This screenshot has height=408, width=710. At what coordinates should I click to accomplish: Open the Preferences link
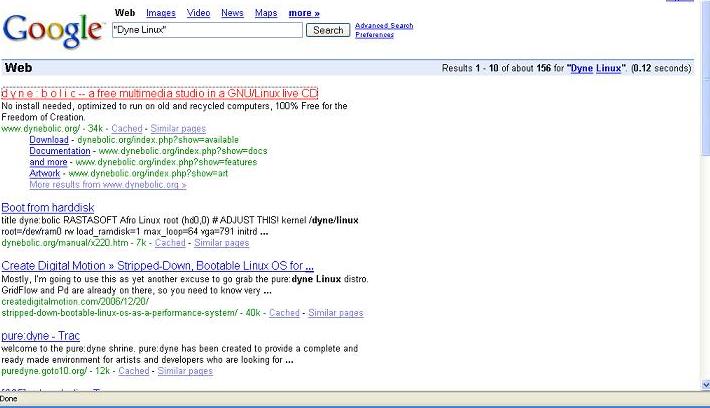coord(374,35)
